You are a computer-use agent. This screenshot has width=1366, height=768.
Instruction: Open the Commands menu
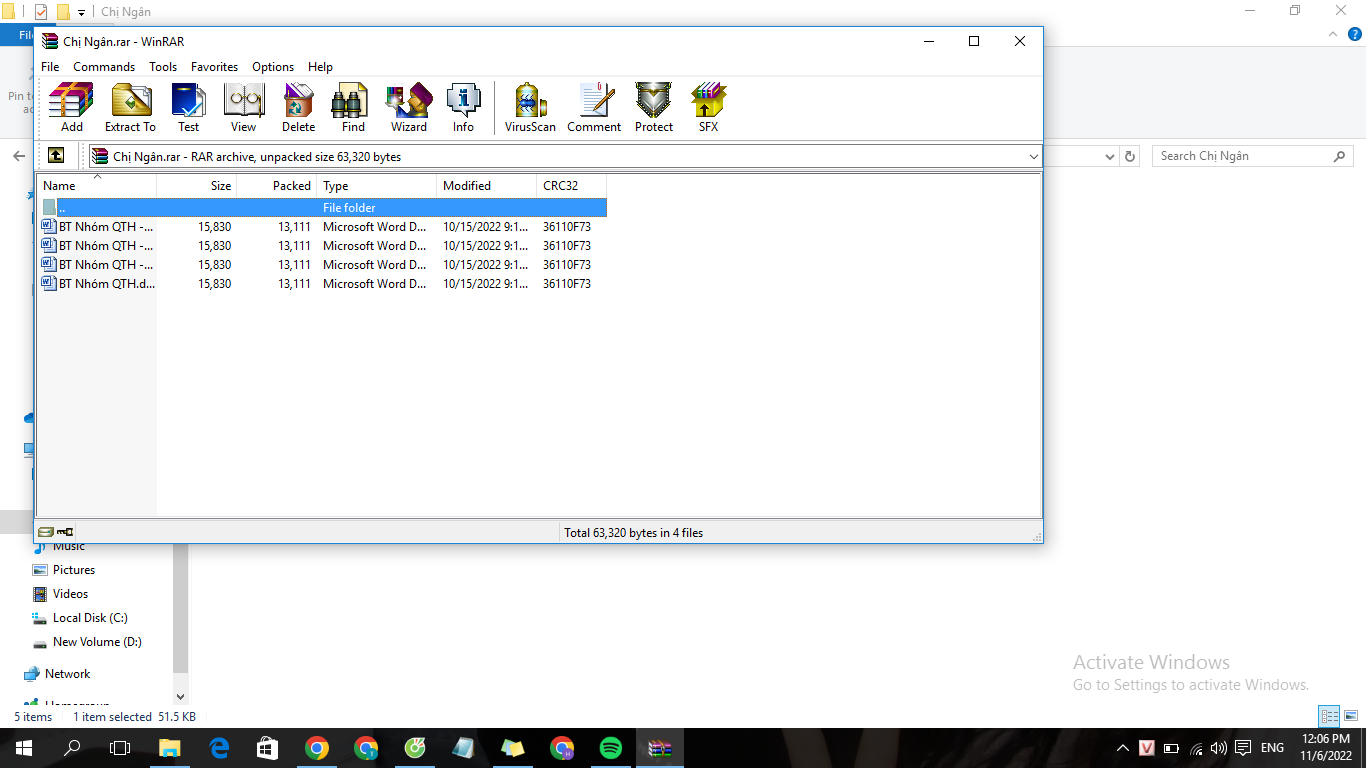[x=104, y=67]
